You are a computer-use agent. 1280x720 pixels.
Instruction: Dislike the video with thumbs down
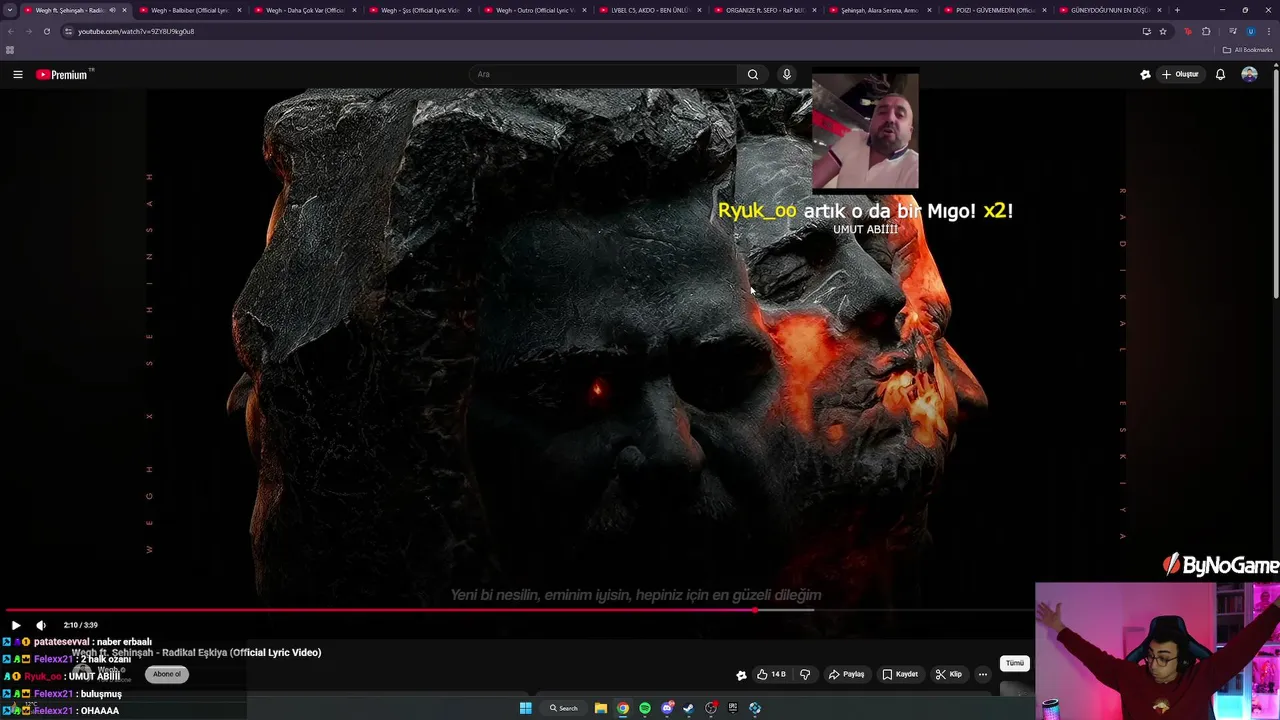(805, 674)
